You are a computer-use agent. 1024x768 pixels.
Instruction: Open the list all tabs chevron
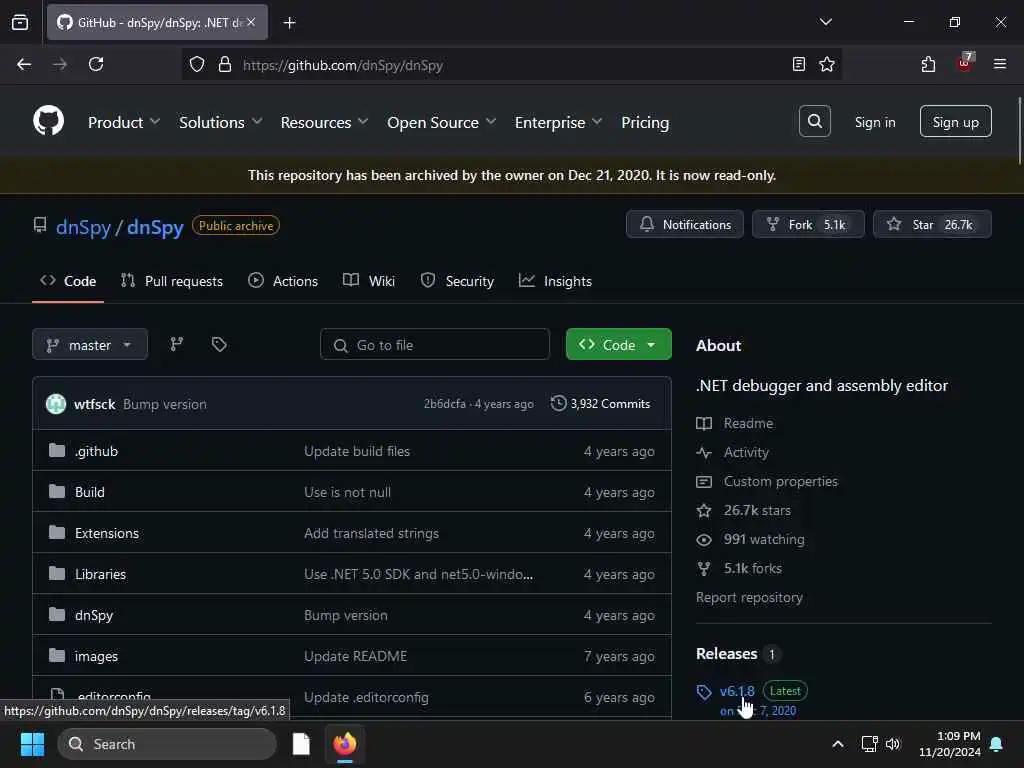tap(825, 22)
